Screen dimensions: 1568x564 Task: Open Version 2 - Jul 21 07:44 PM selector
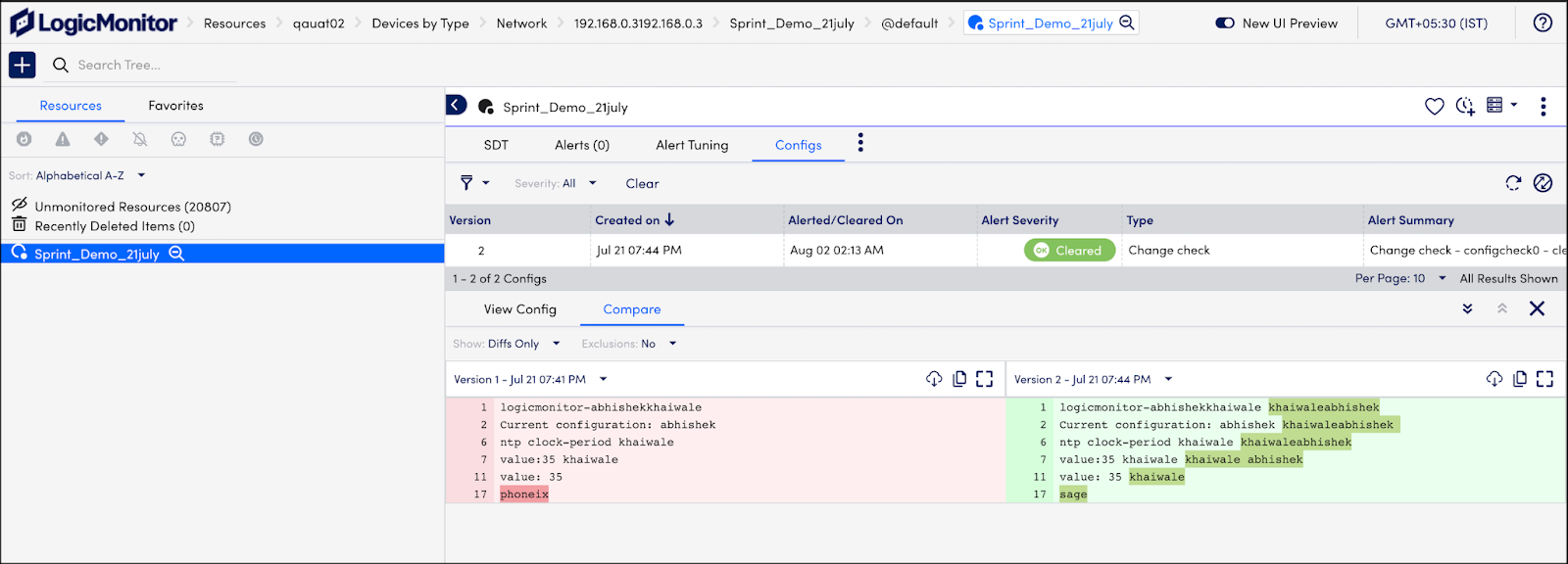coord(1093,379)
